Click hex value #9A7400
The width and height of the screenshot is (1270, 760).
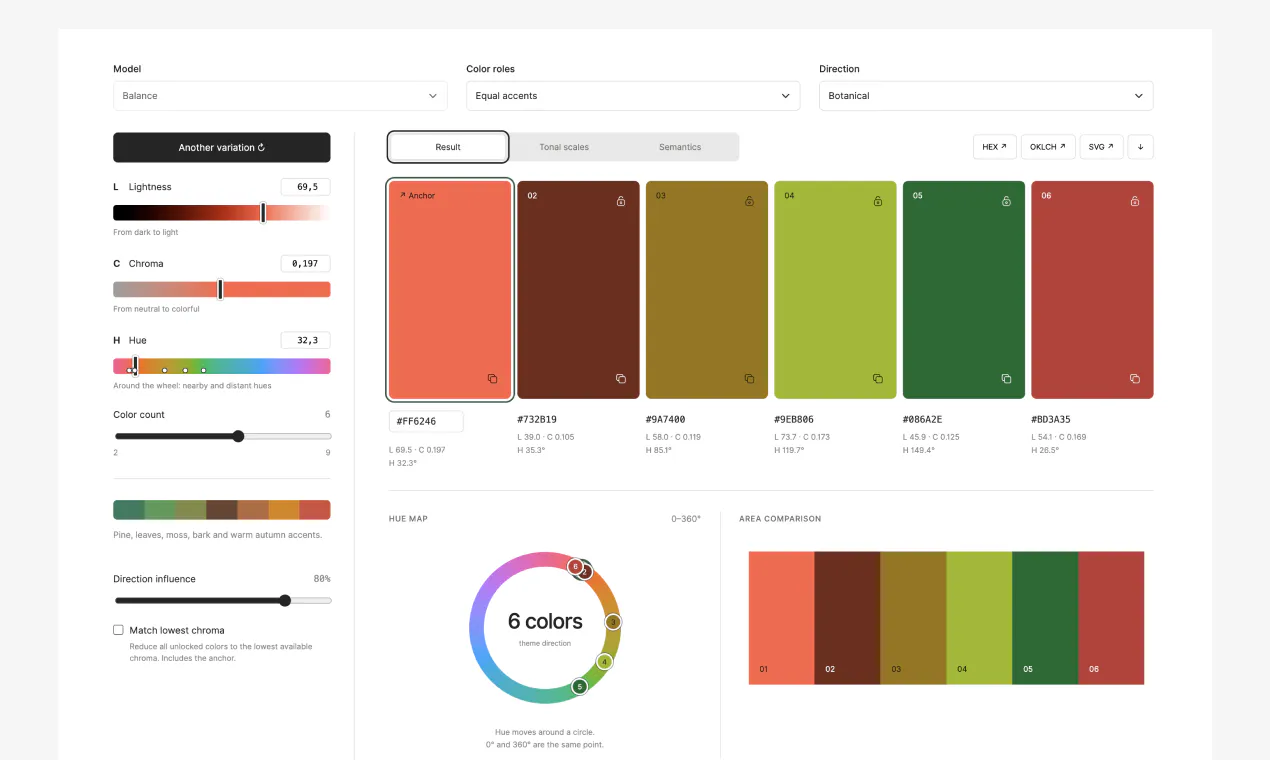(x=666, y=419)
